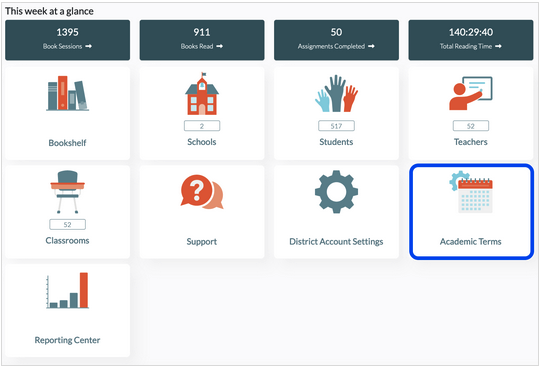Click the Bookshelf text label
This screenshot has height=367, width=541.
click(67, 143)
